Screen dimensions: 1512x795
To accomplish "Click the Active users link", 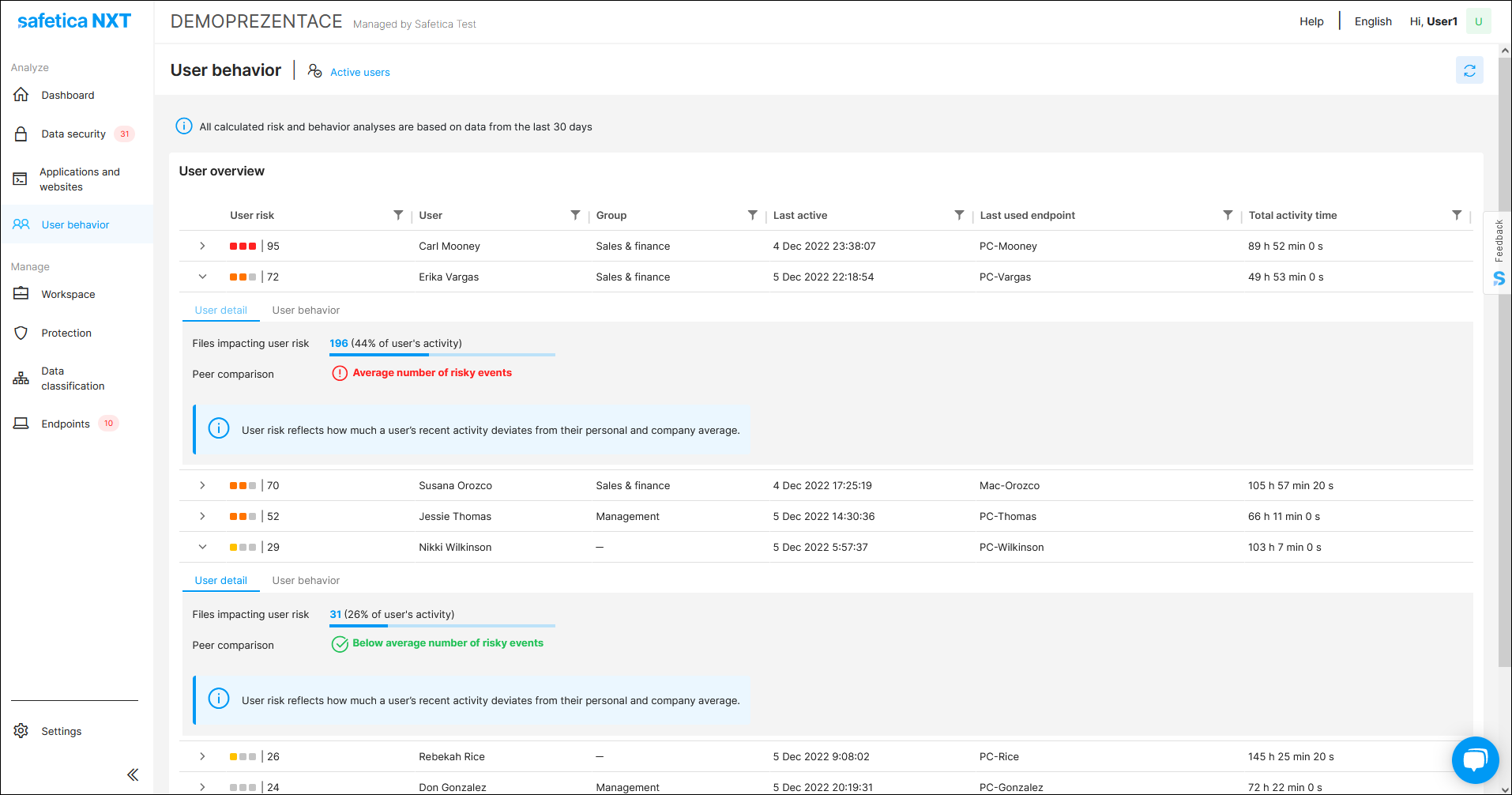I will 359,72.
